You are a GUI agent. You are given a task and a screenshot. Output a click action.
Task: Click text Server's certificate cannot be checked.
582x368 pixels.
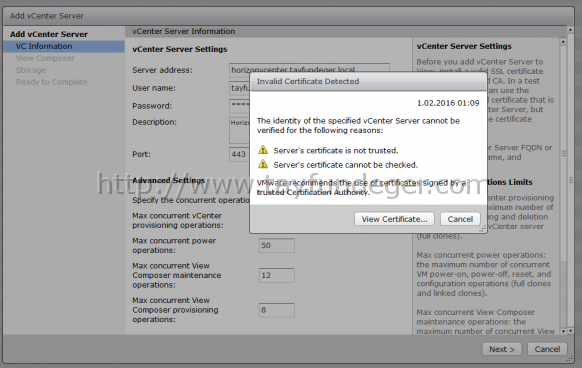tap(346, 165)
